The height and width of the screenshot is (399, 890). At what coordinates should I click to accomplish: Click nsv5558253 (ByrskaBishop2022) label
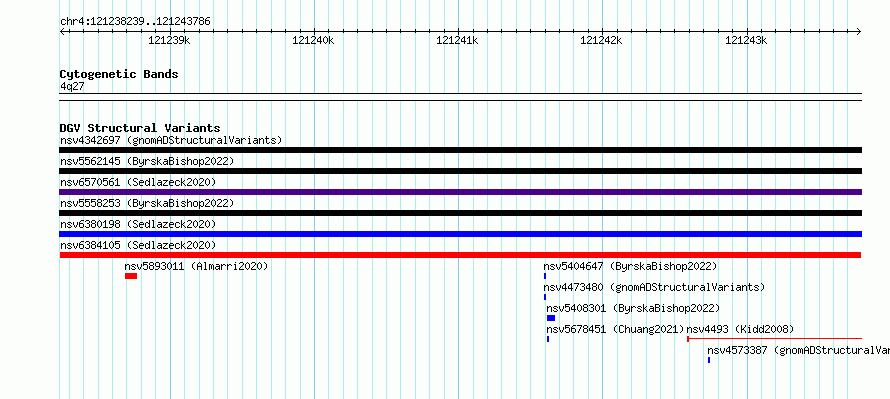(x=147, y=203)
